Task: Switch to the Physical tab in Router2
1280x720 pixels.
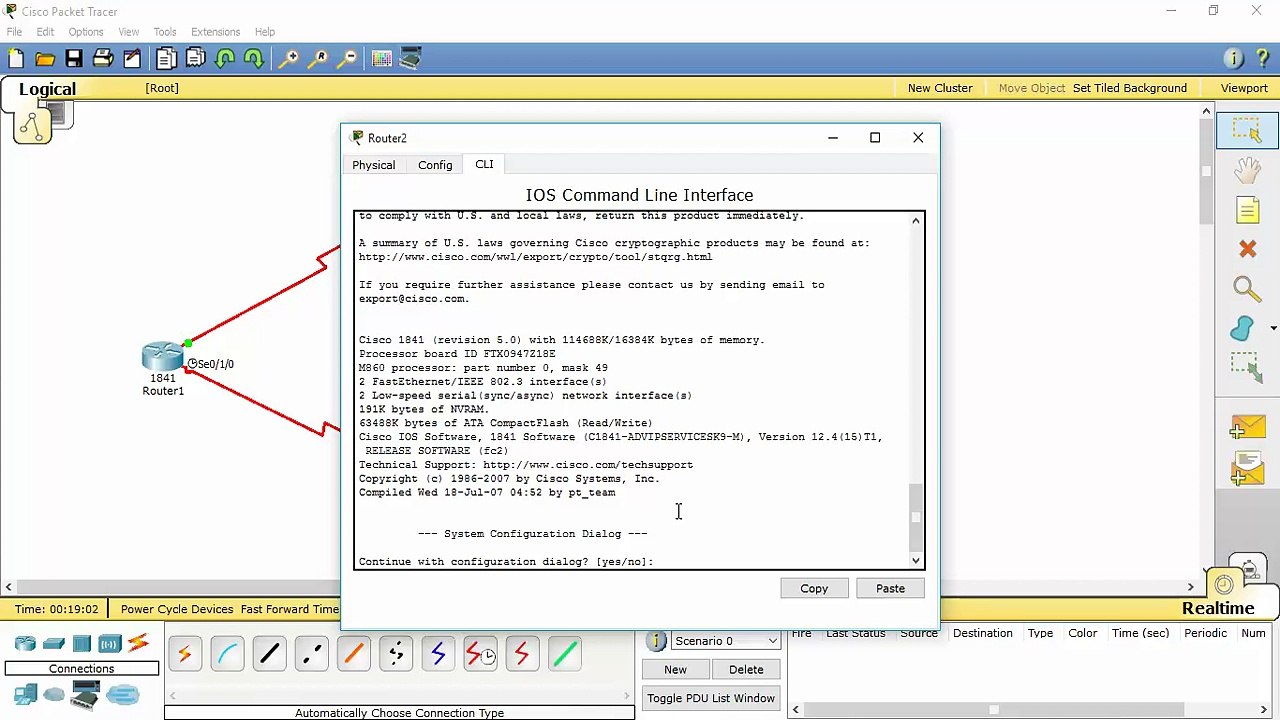Action: (x=373, y=165)
